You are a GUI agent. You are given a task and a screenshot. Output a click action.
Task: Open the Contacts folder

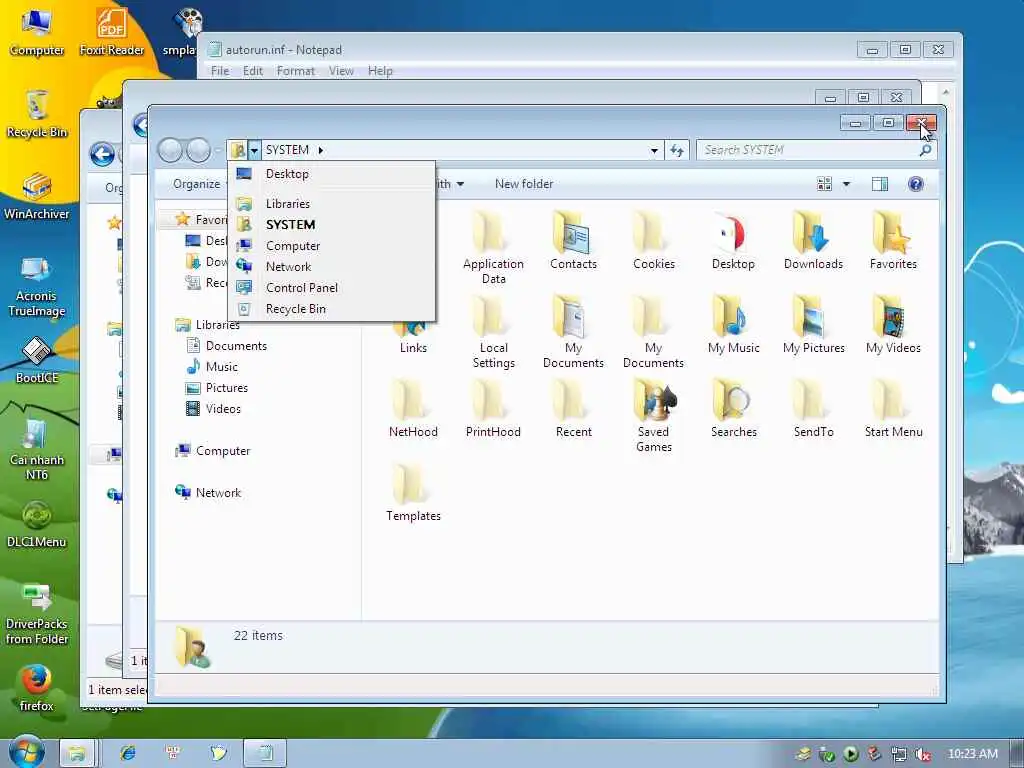pyautogui.click(x=573, y=240)
